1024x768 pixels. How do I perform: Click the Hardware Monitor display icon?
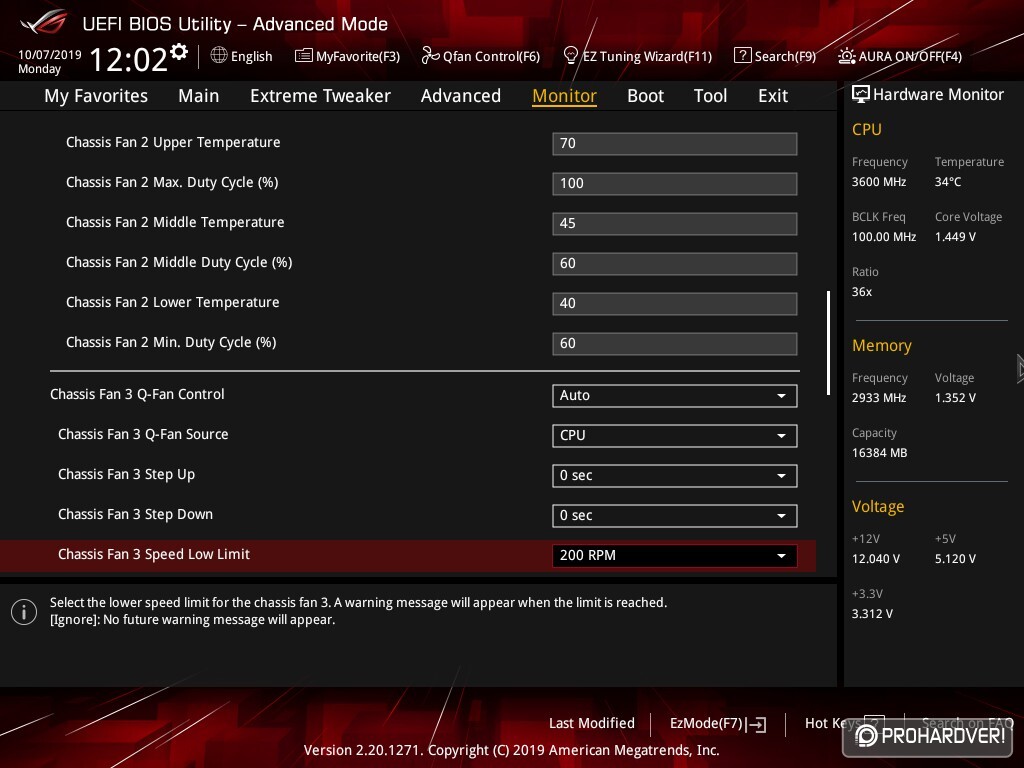[861, 95]
